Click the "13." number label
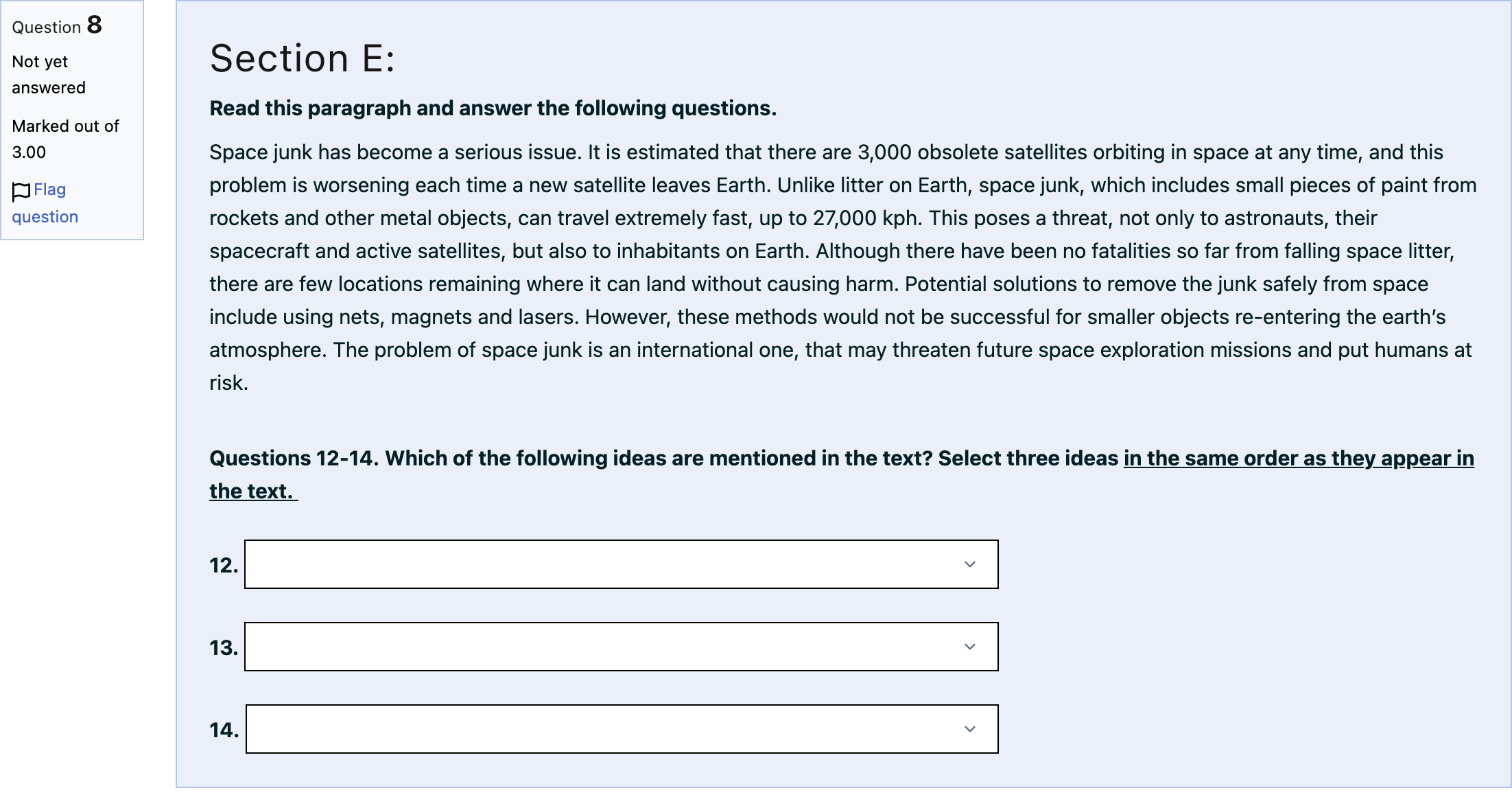The image size is (1512, 810). (x=224, y=648)
